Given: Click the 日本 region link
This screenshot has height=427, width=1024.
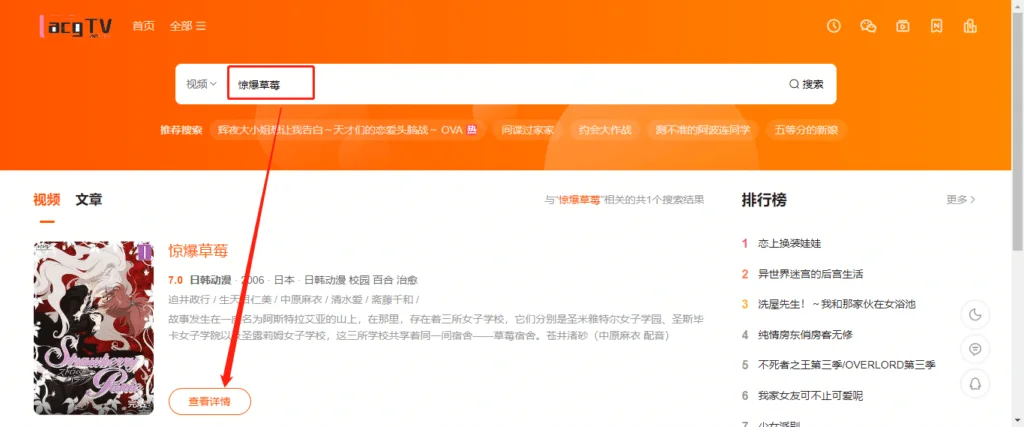Looking at the screenshot, I should (284, 280).
